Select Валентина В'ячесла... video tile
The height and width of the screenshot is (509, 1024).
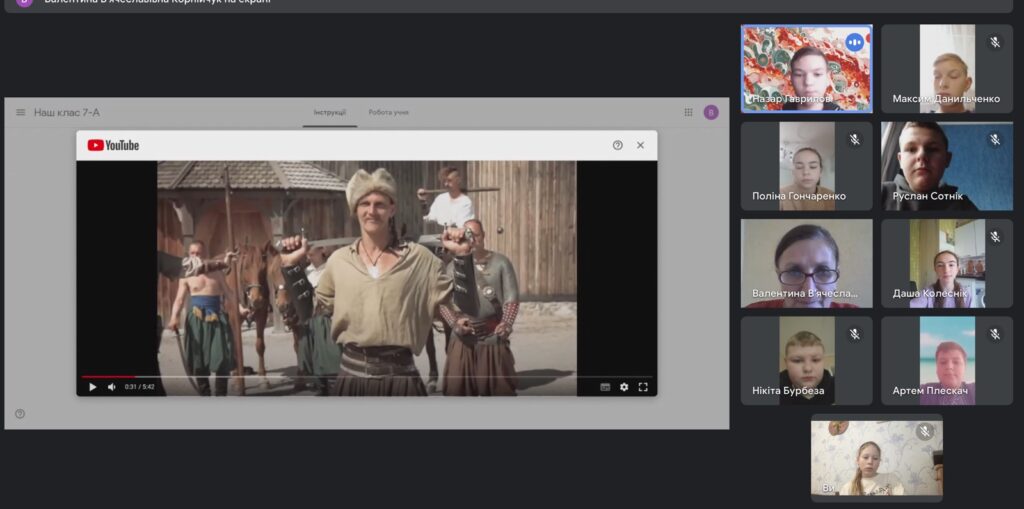click(x=807, y=263)
